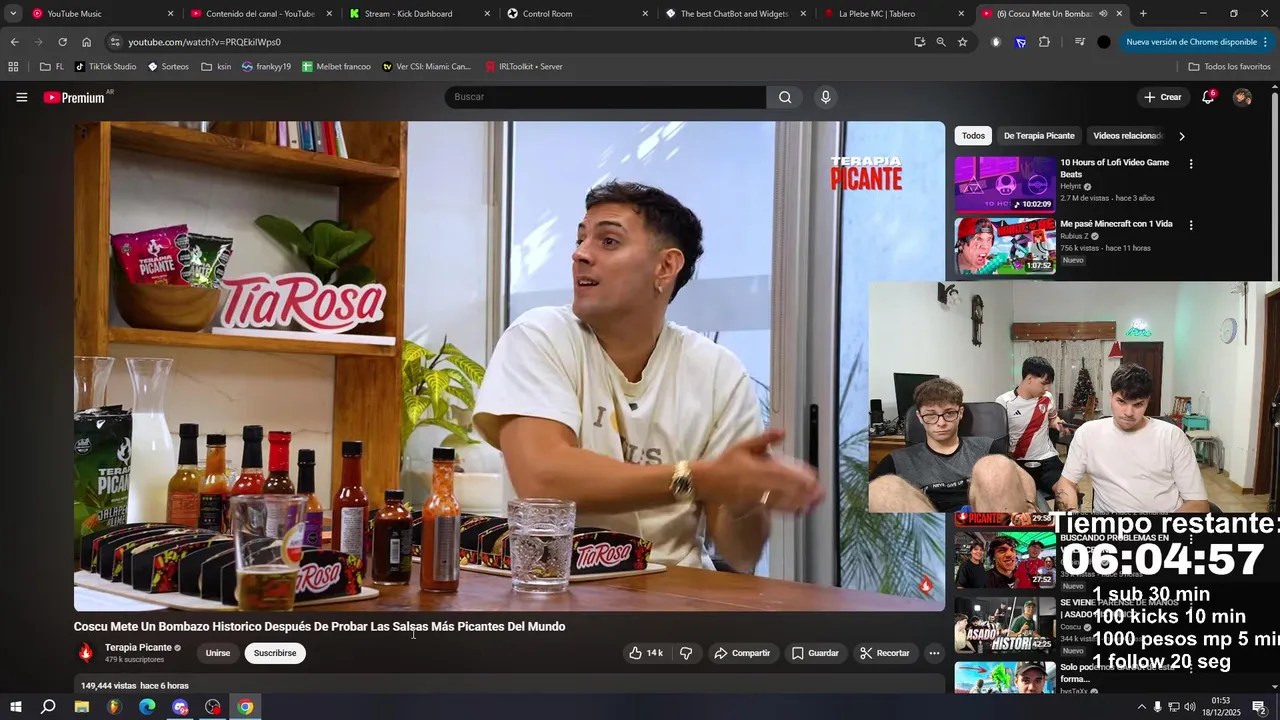
Task: View site information icon in address bar
Action: coord(115,42)
